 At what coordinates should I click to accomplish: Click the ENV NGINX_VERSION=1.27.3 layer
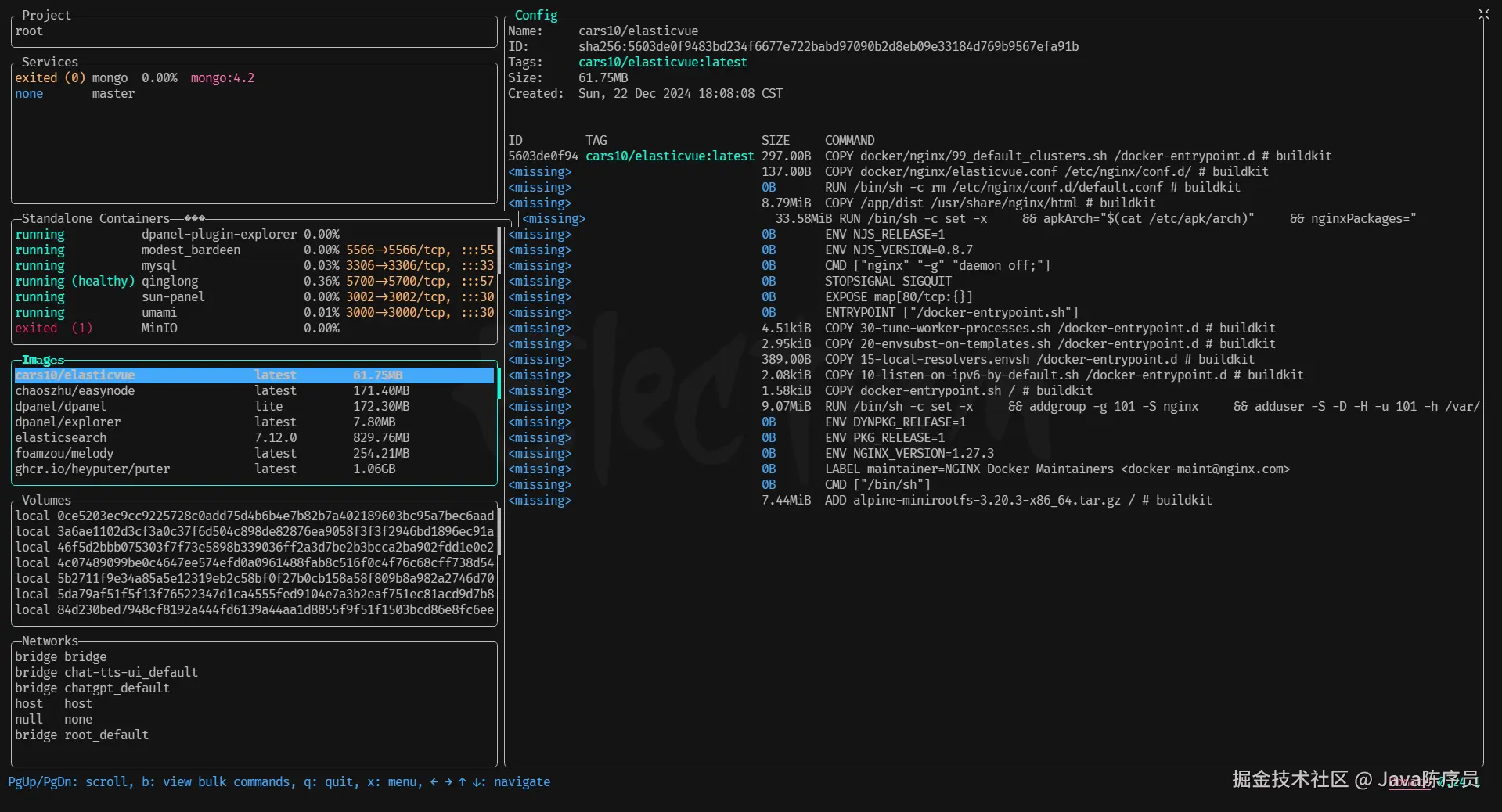tap(751, 453)
